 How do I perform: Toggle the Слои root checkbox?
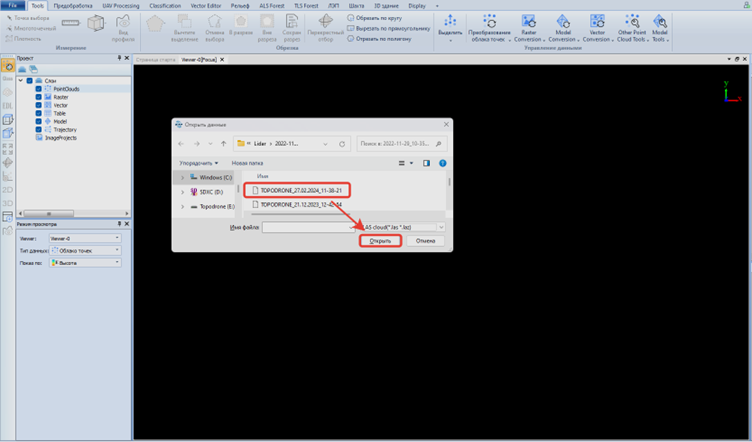click(x=30, y=81)
